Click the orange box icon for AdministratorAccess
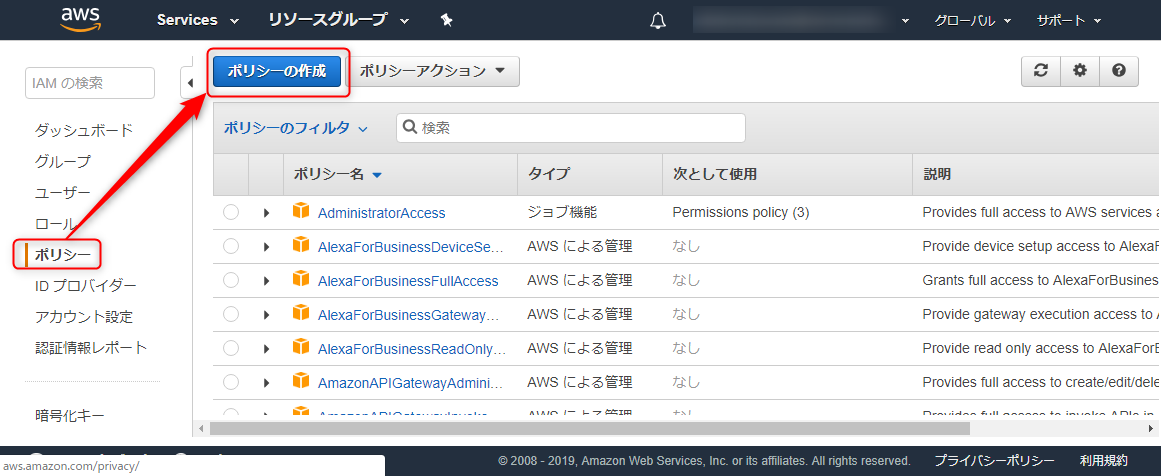1161x476 pixels. tap(301, 212)
